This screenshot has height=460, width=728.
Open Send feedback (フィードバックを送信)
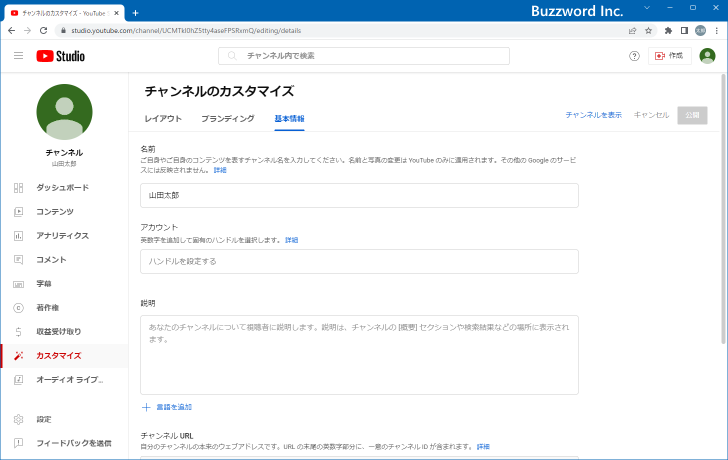click(x=65, y=443)
